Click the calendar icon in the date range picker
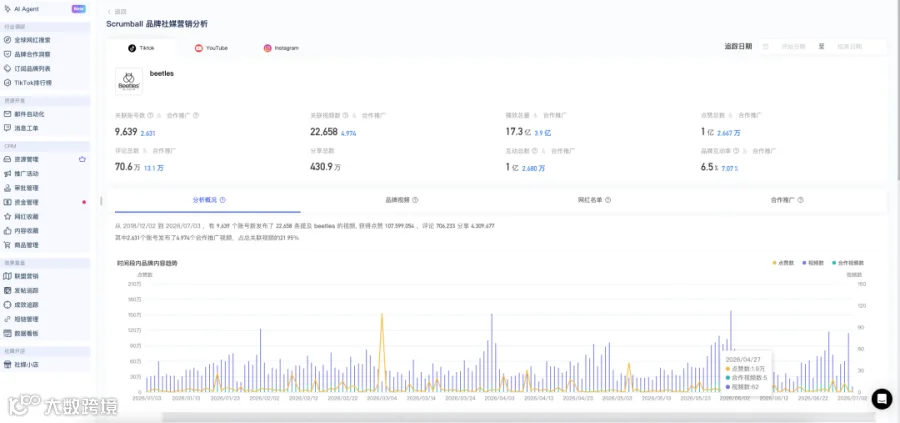The height and width of the screenshot is (423, 900). (x=766, y=46)
